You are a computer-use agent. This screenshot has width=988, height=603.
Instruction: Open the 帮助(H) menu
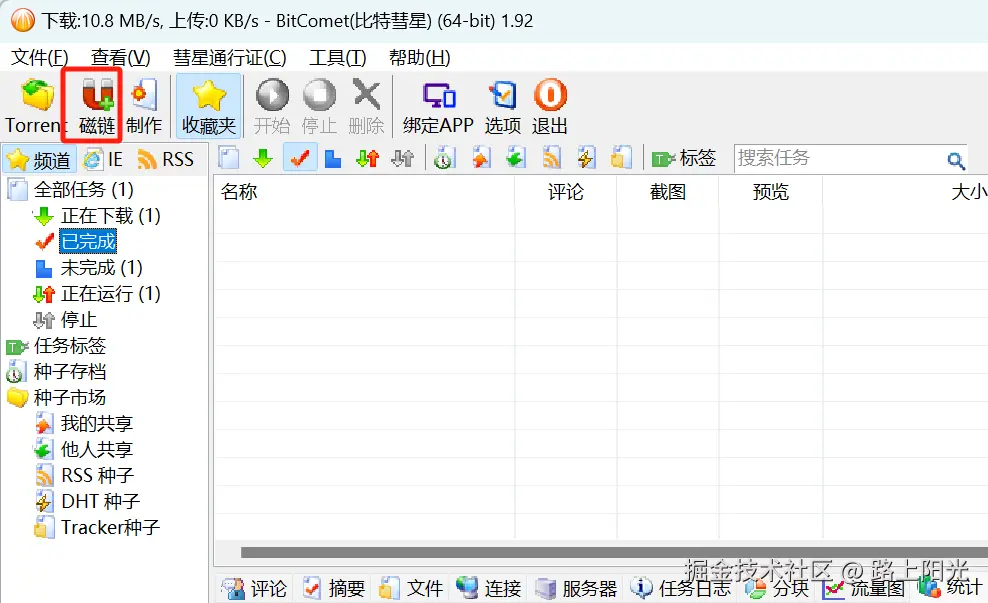[x=419, y=57]
